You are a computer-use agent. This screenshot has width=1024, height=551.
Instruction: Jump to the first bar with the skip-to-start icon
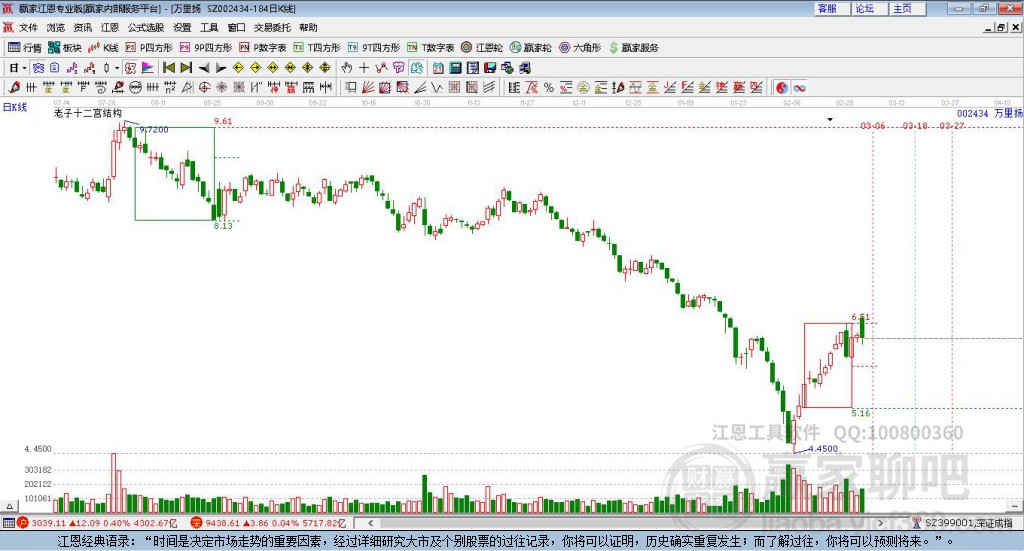pos(168,68)
